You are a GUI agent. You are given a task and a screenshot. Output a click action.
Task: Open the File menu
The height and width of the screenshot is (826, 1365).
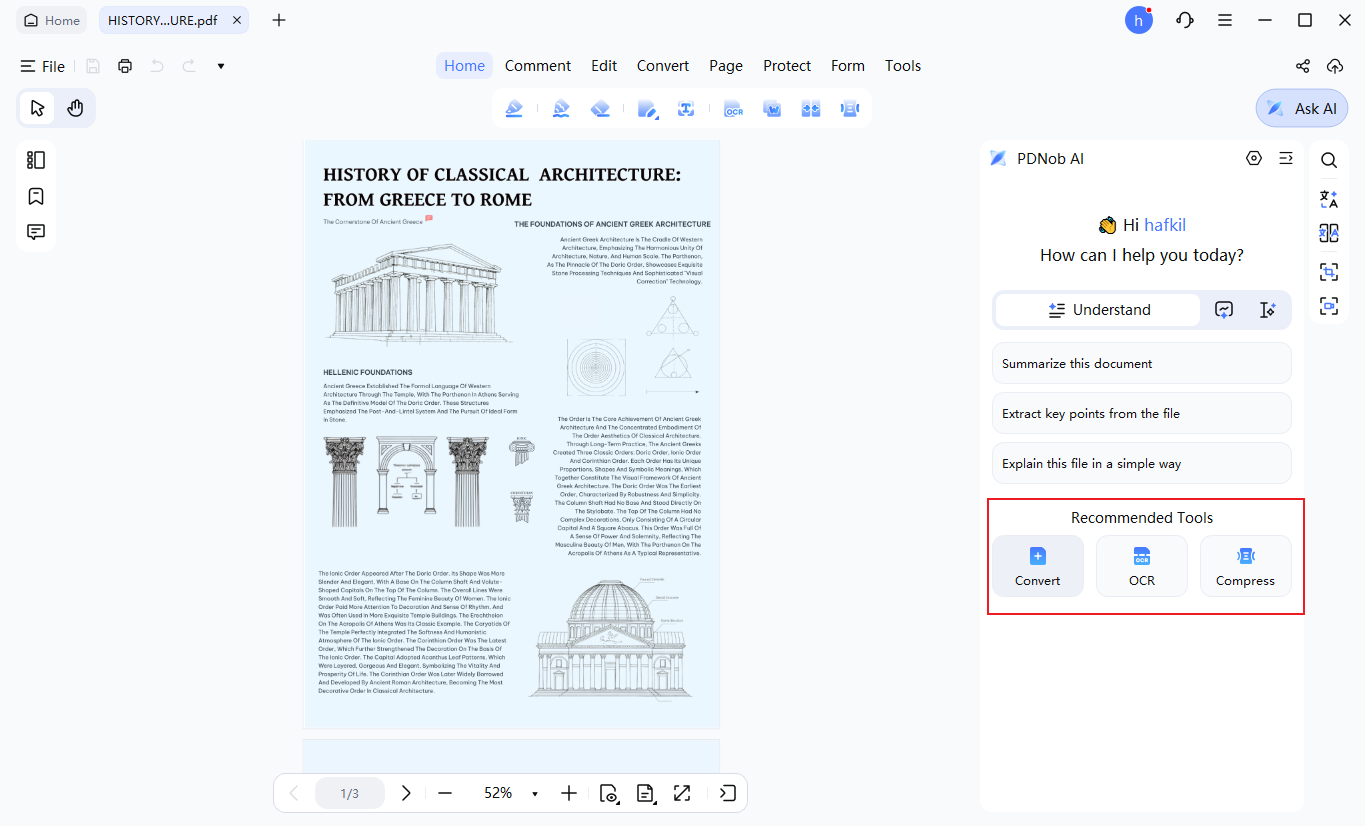tap(43, 66)
